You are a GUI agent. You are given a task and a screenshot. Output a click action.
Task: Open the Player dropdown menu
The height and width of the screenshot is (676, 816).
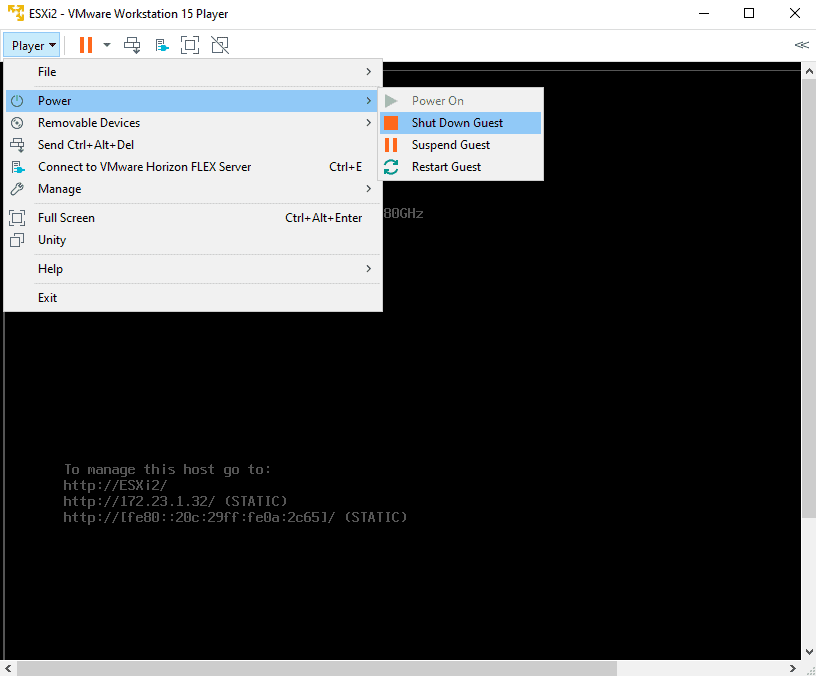(33, 45)
